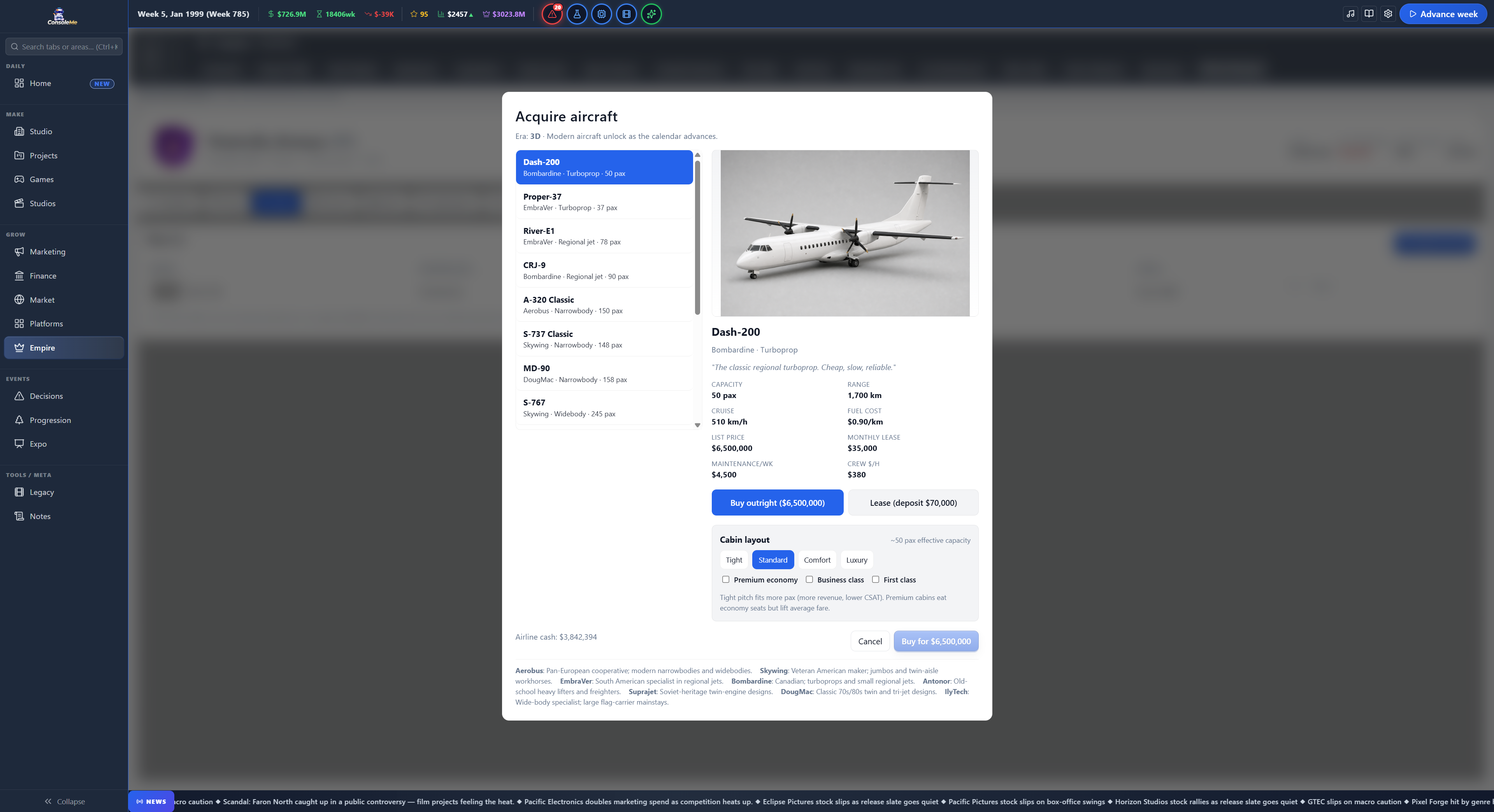Click Lease (deposit $70,000) button
Image resolution: width=1494 pixels, height=812 pixels.
[913, 503]
